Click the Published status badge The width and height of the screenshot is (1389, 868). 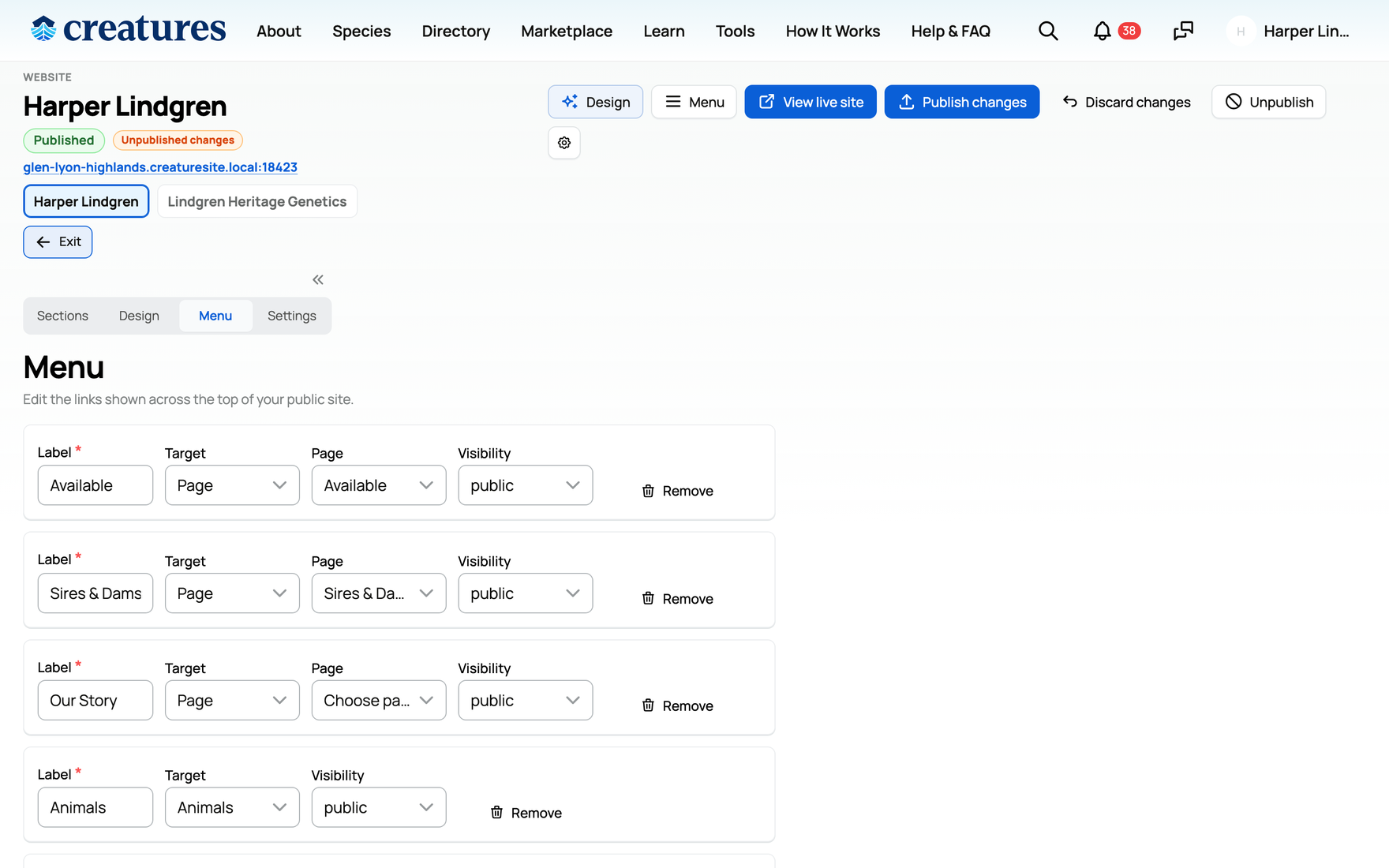[64, 140]
